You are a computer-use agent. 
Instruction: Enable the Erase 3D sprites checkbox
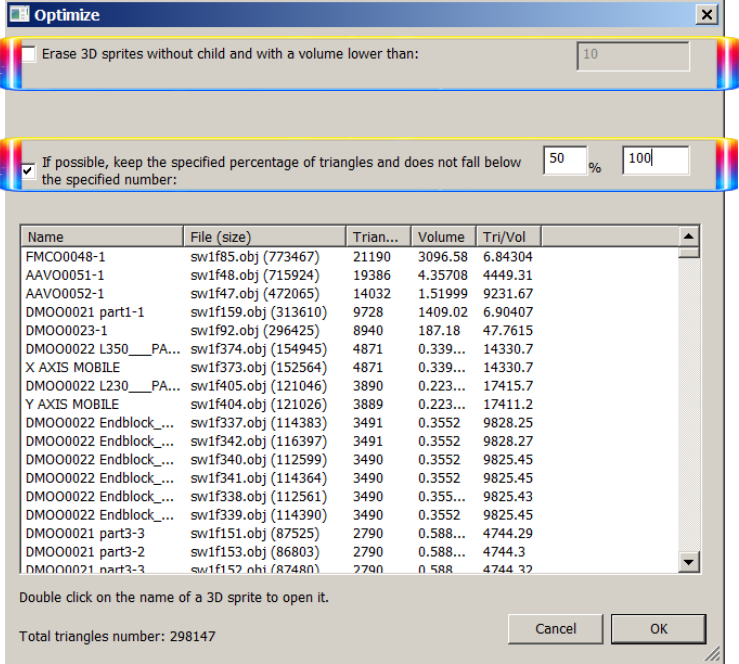[x=28, y=54]
